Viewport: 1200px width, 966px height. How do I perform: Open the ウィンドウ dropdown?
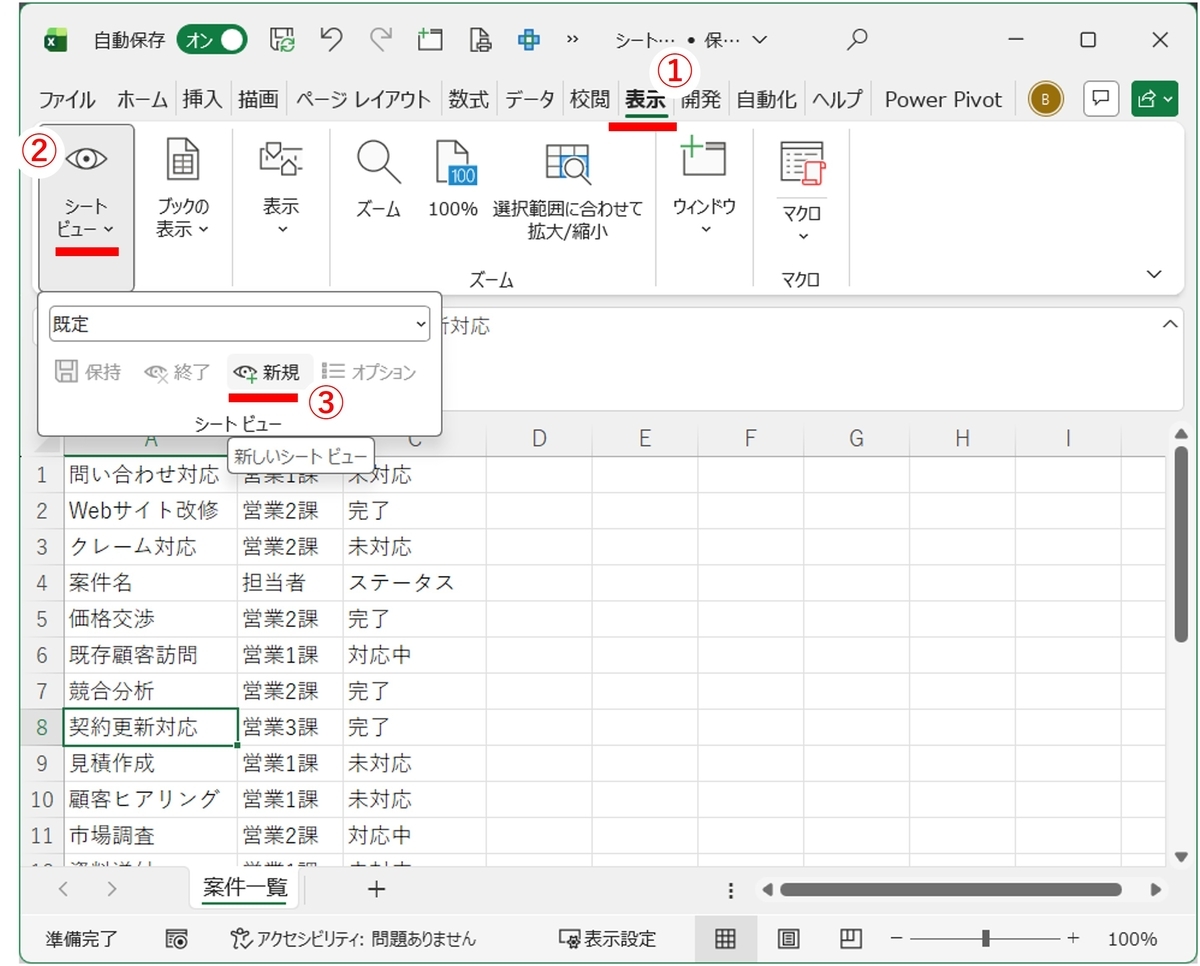(704, 188)
